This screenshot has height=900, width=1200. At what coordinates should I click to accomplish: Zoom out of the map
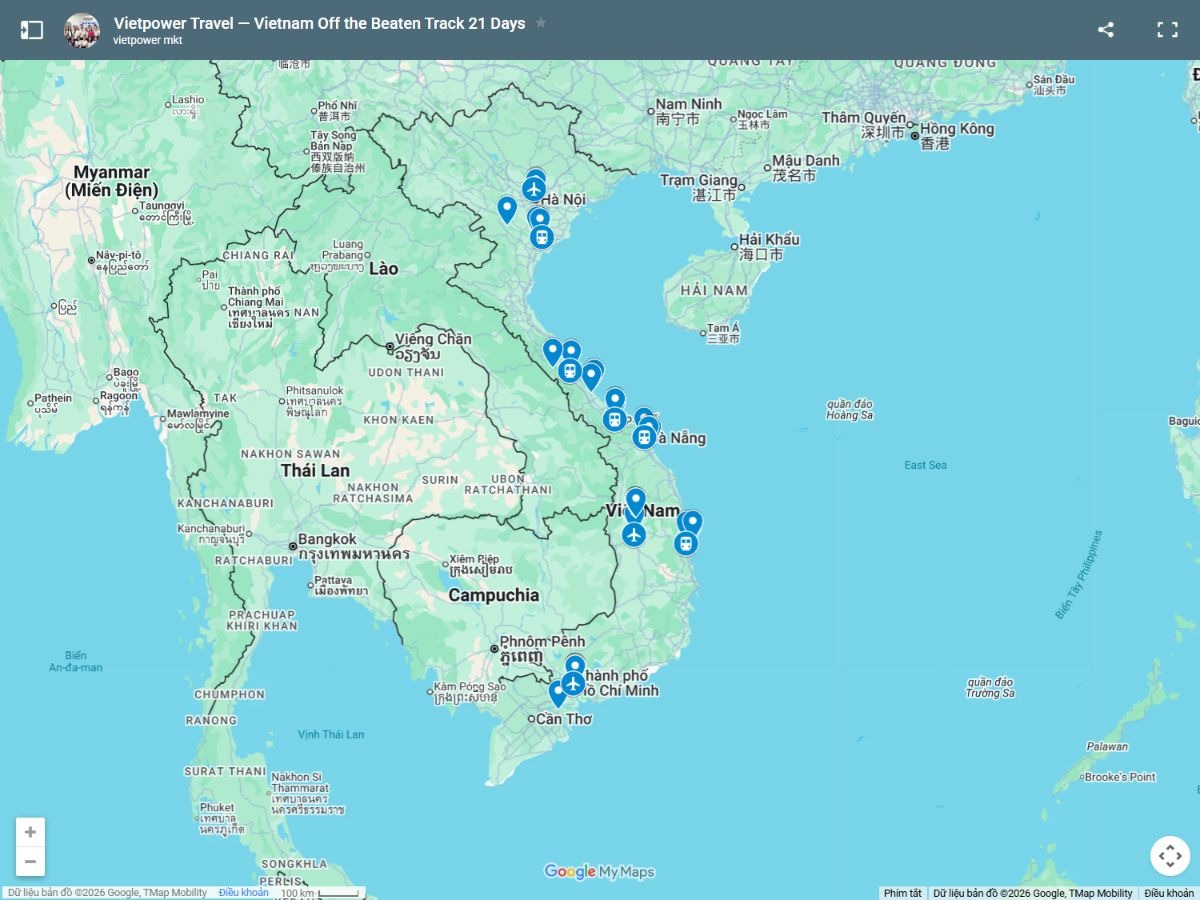point(30,861)
